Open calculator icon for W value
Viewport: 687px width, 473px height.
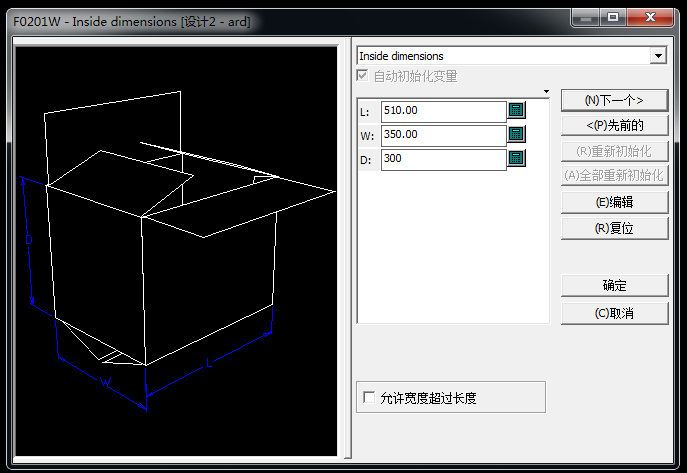[516, 134]
